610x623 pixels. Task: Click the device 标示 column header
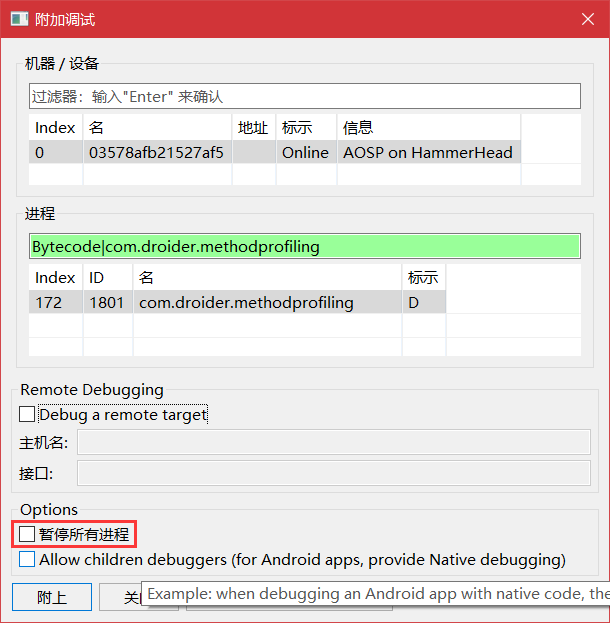(x=306, y=128)
